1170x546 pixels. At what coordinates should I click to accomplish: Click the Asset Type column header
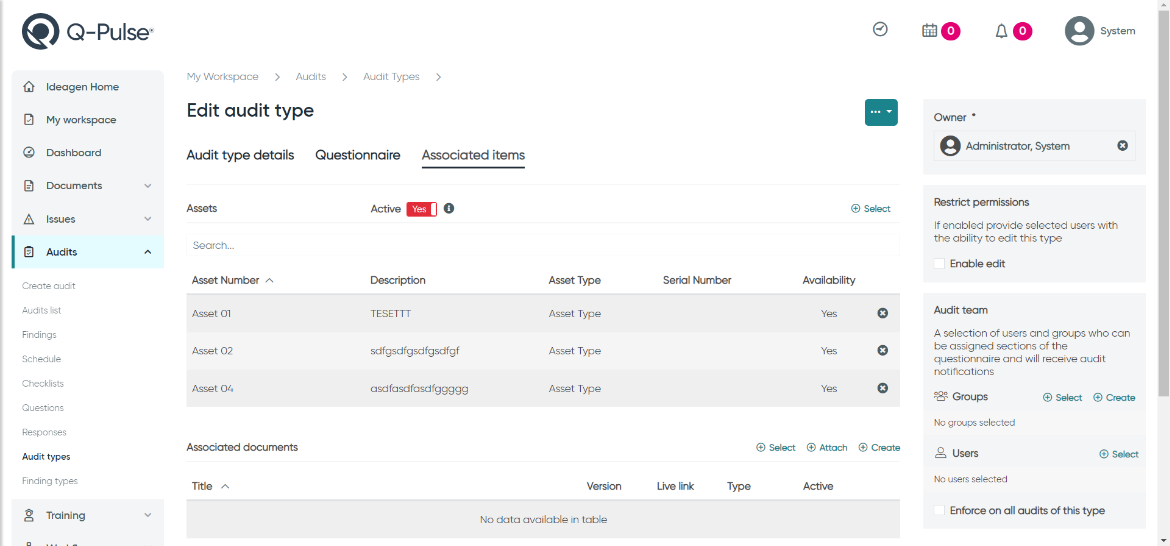[575, 280]
